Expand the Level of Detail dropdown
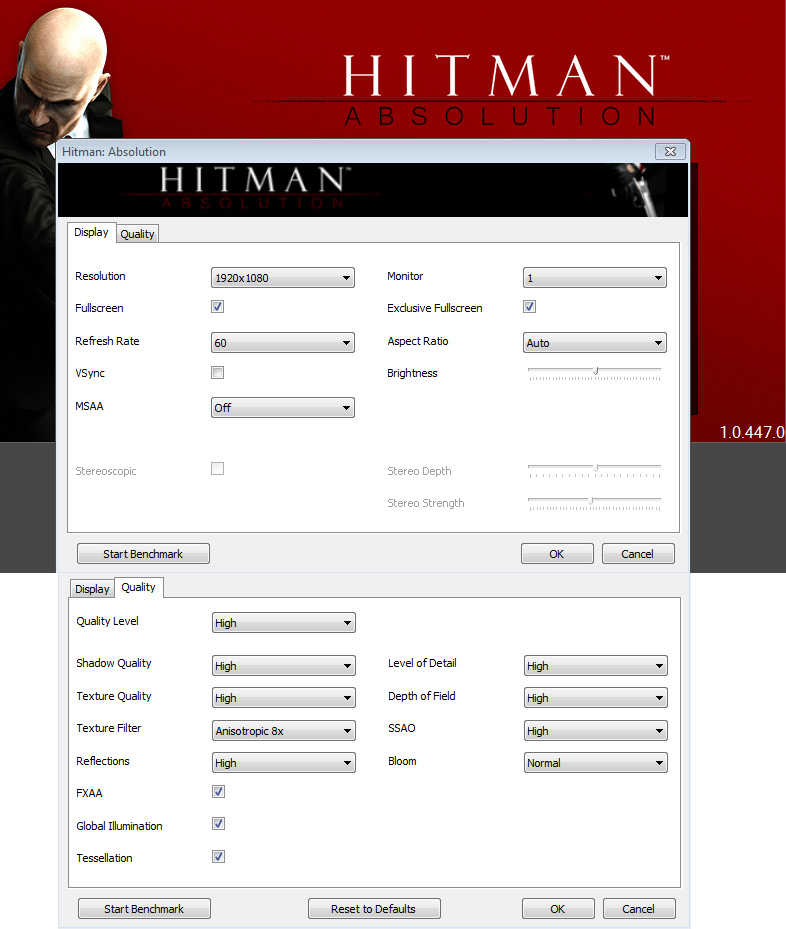The image size is (786, 929). [x=596, y=666]
